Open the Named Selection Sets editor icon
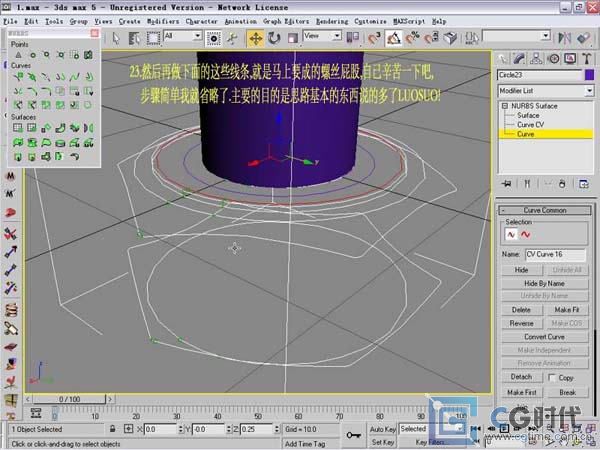 pos(472,38)
